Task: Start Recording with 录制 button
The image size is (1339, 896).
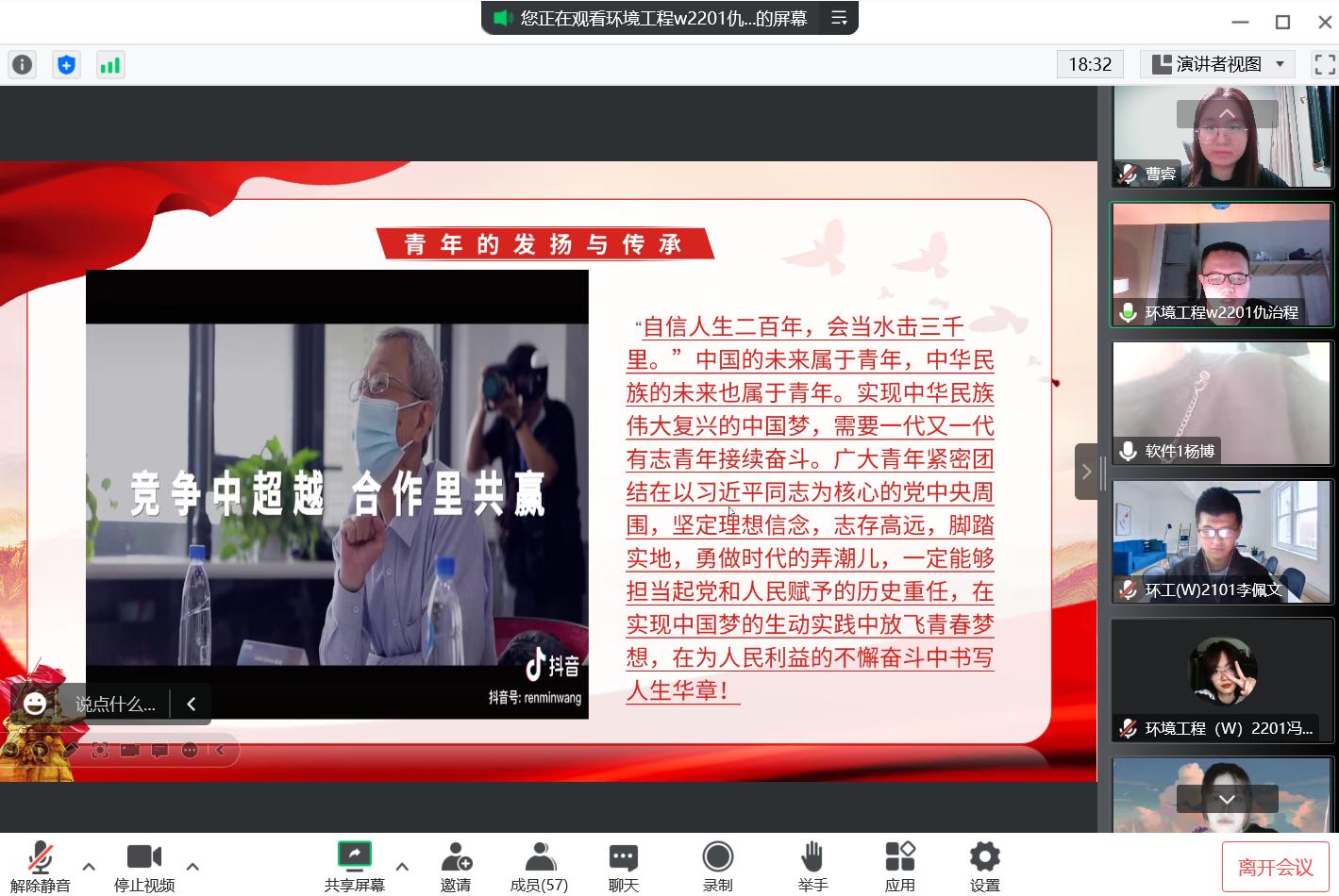Action: click(x=717, y=866)
